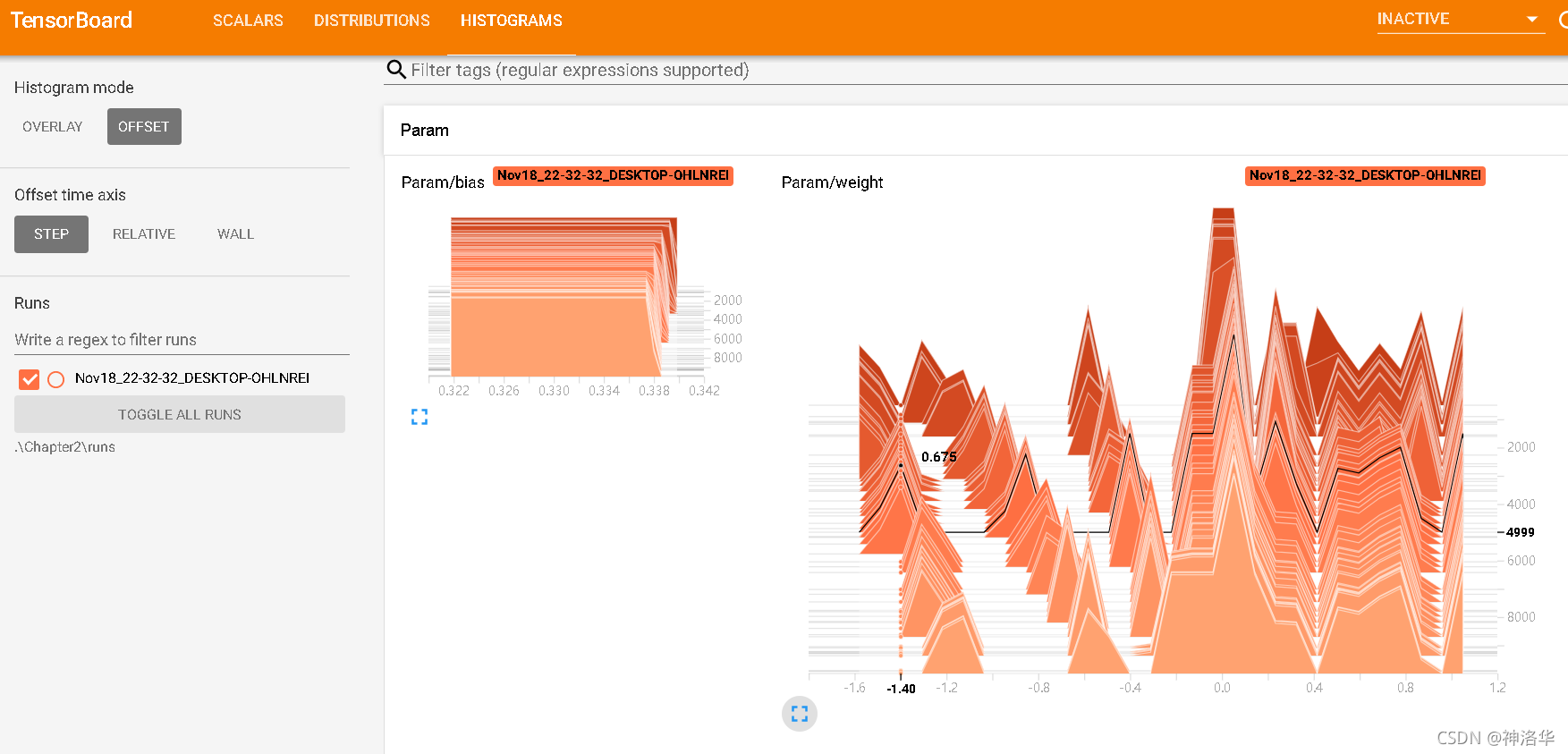Collapse the Param section header
The width and height of the screenshot is (1568, 754).
point(975,131)
